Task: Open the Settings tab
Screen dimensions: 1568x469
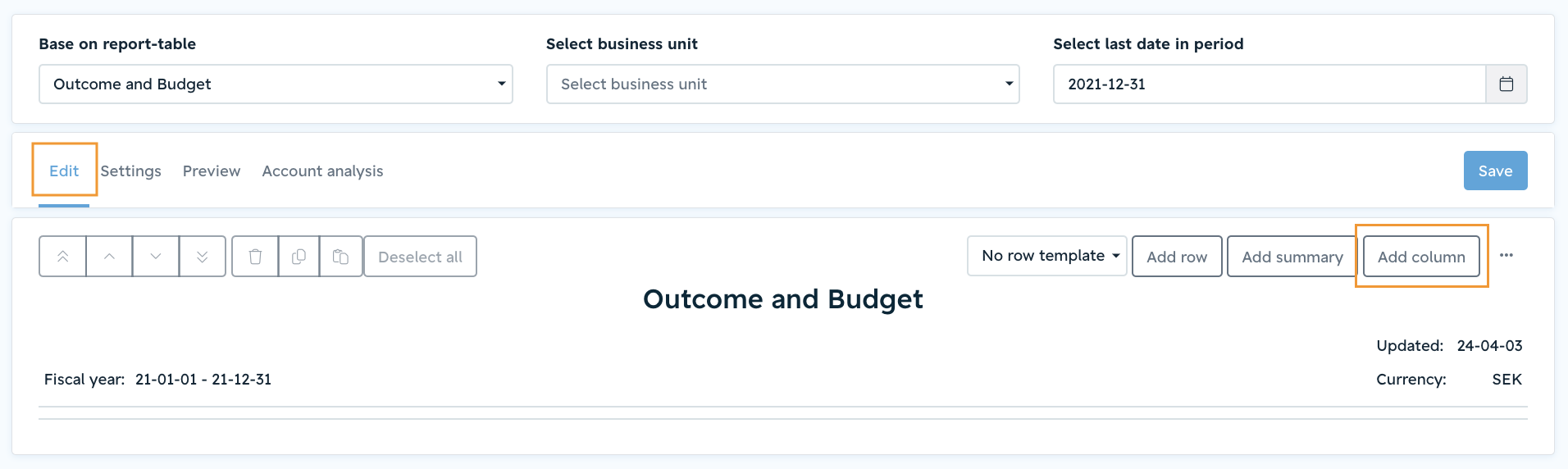Action: pos(131,171)
